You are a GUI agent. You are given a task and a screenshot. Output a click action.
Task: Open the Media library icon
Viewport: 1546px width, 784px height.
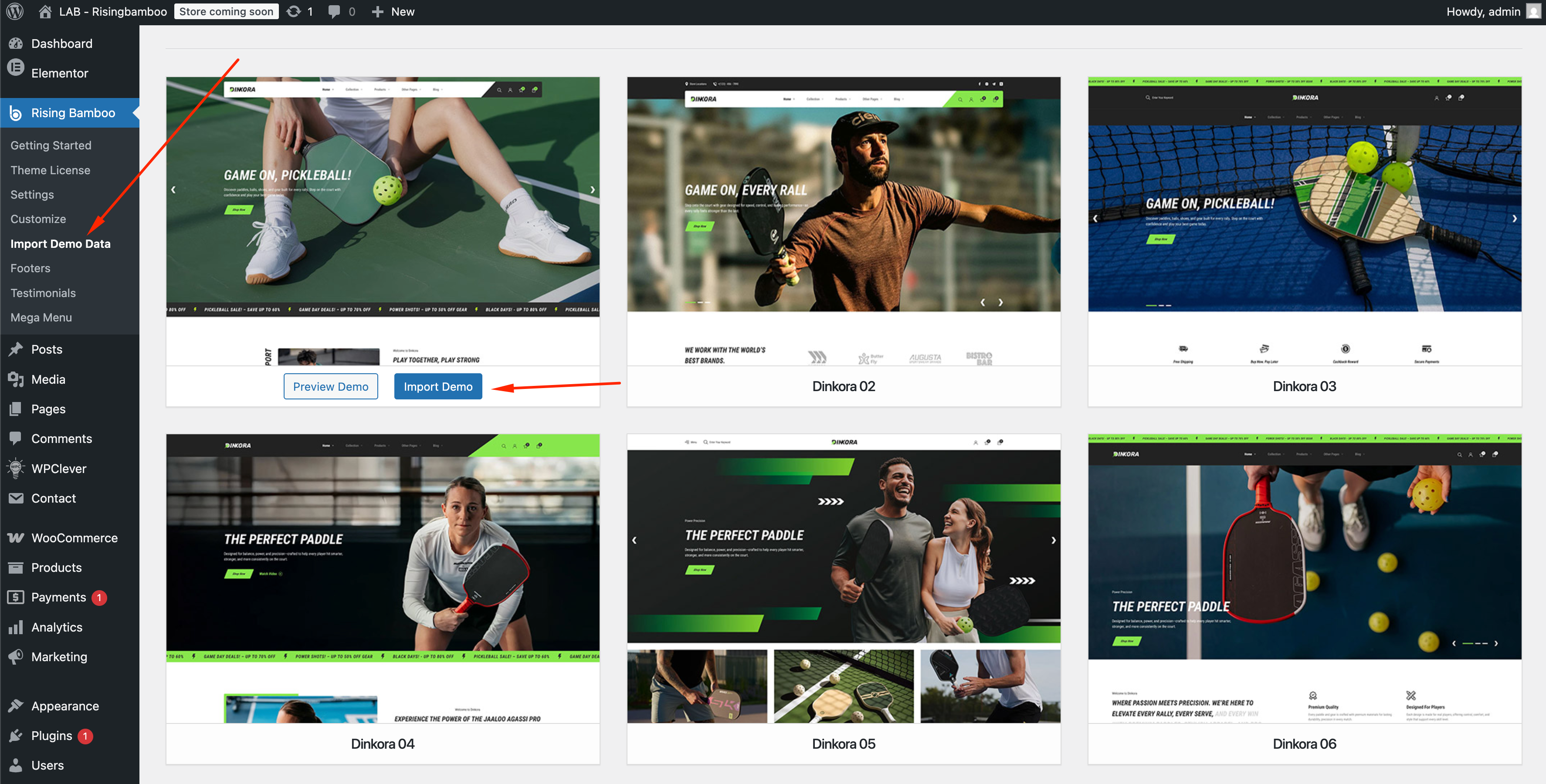(16, 379)
